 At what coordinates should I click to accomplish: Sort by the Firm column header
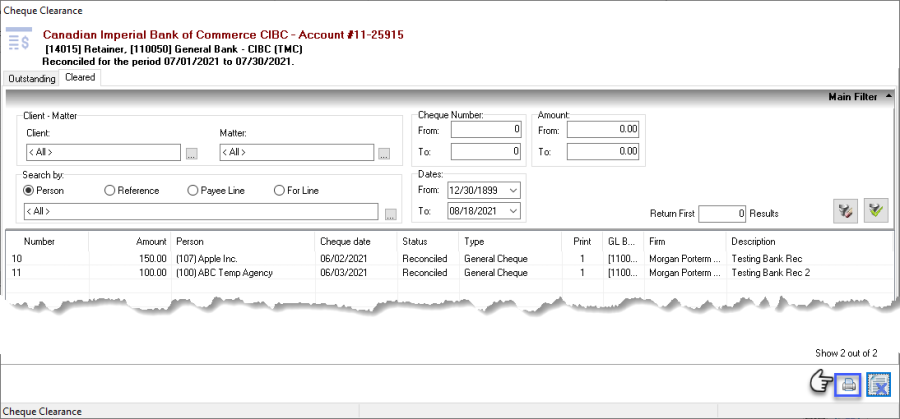685,242
